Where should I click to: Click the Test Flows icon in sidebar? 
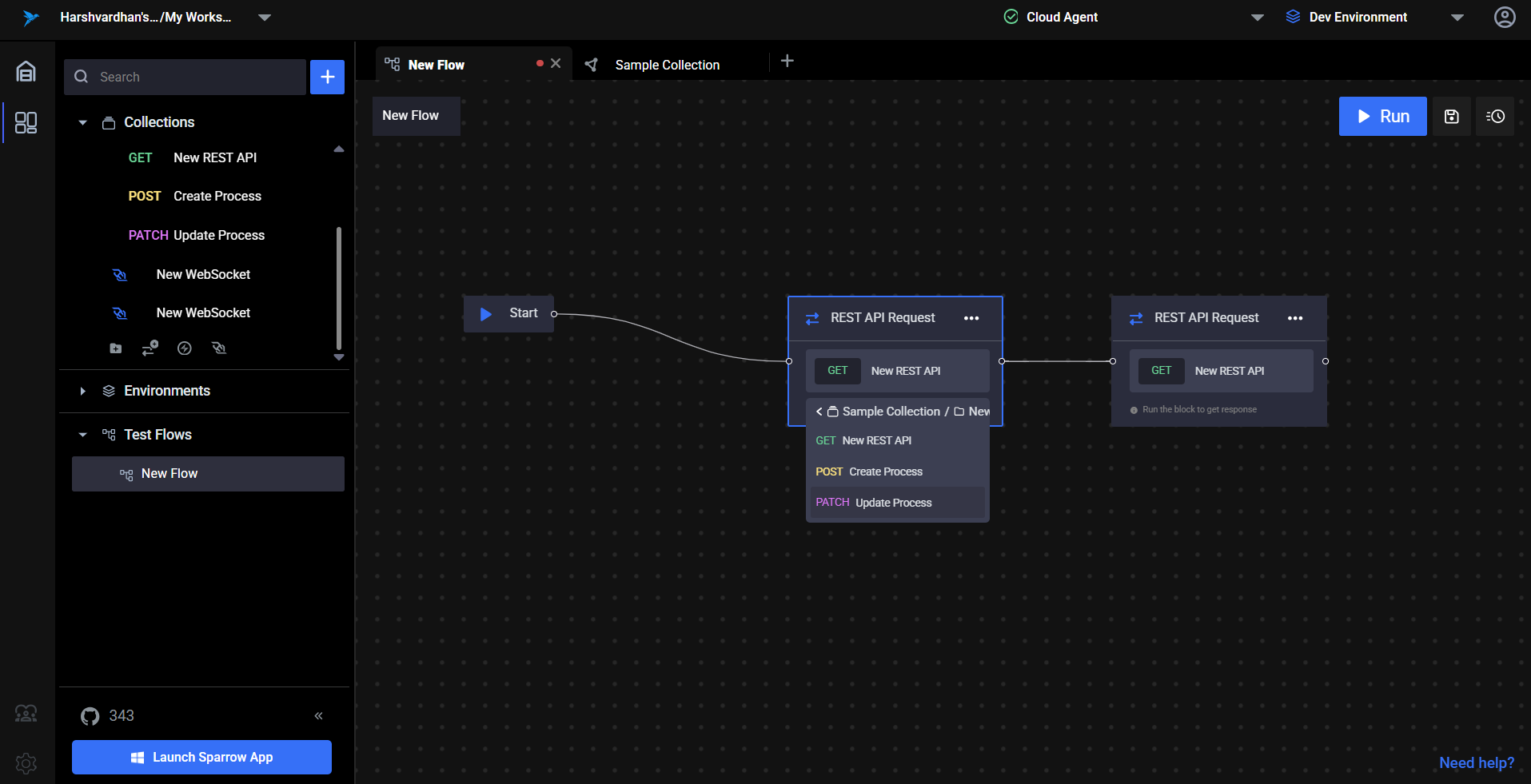pyautogui.click(x=109, y=435)
